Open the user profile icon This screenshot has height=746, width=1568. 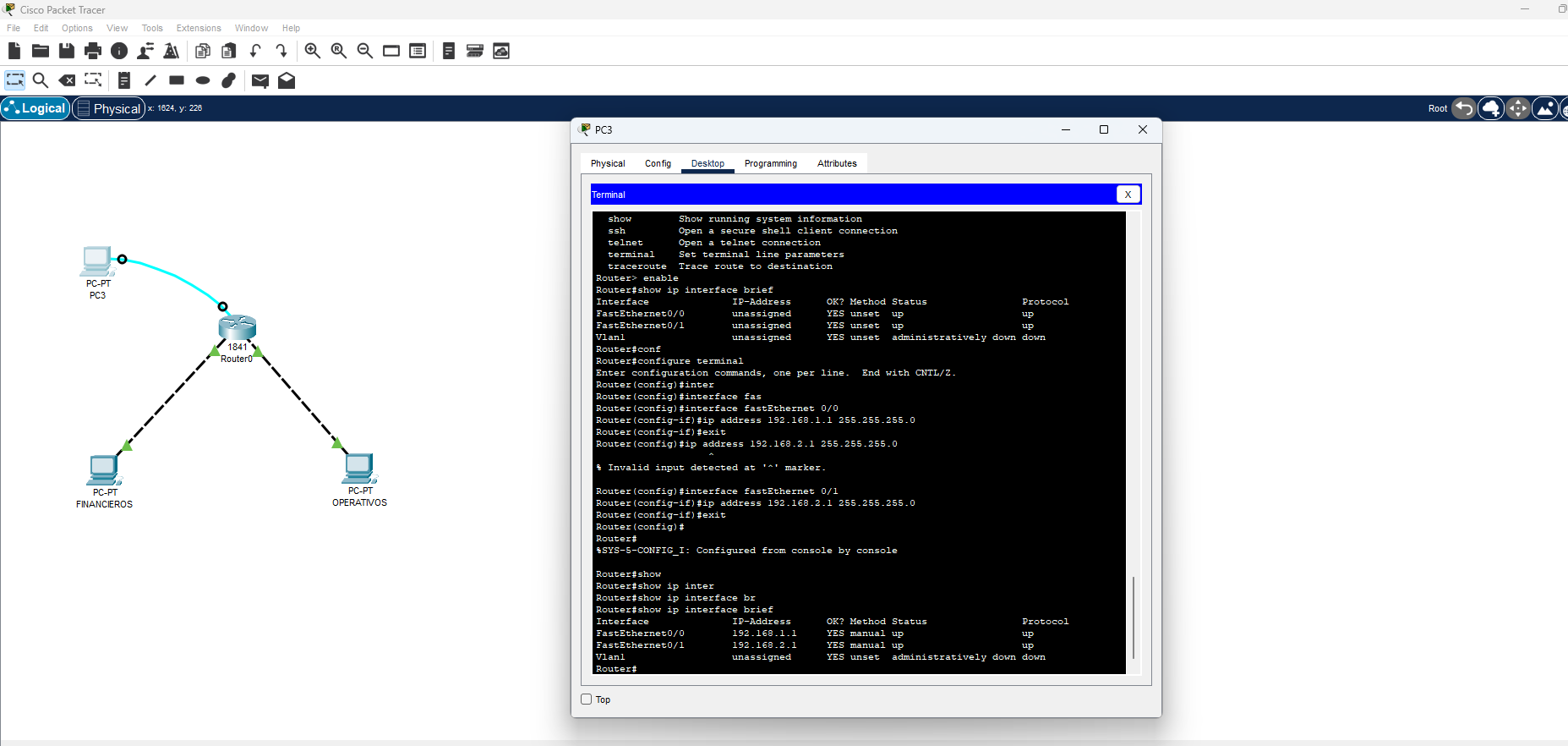145,51
